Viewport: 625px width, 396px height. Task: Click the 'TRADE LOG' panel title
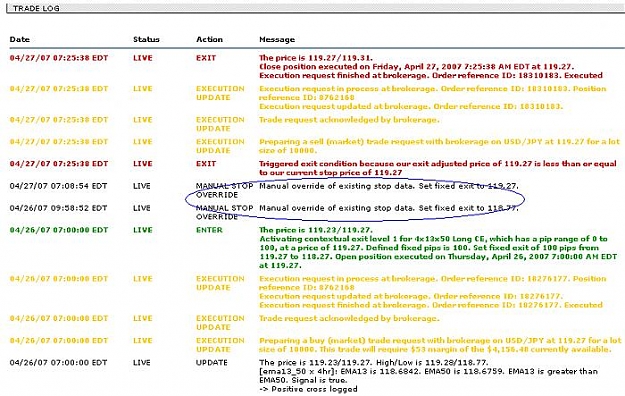(x=36, y=8)
